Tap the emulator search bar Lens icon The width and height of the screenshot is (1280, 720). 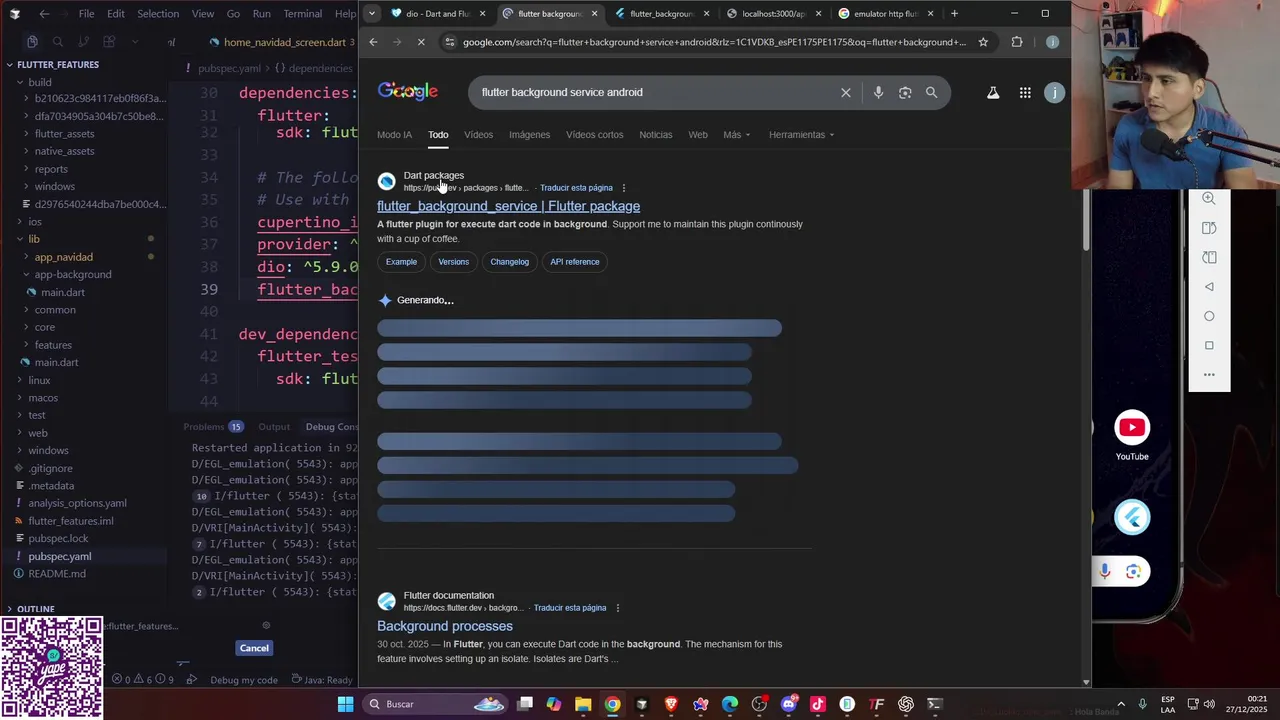1133,571
